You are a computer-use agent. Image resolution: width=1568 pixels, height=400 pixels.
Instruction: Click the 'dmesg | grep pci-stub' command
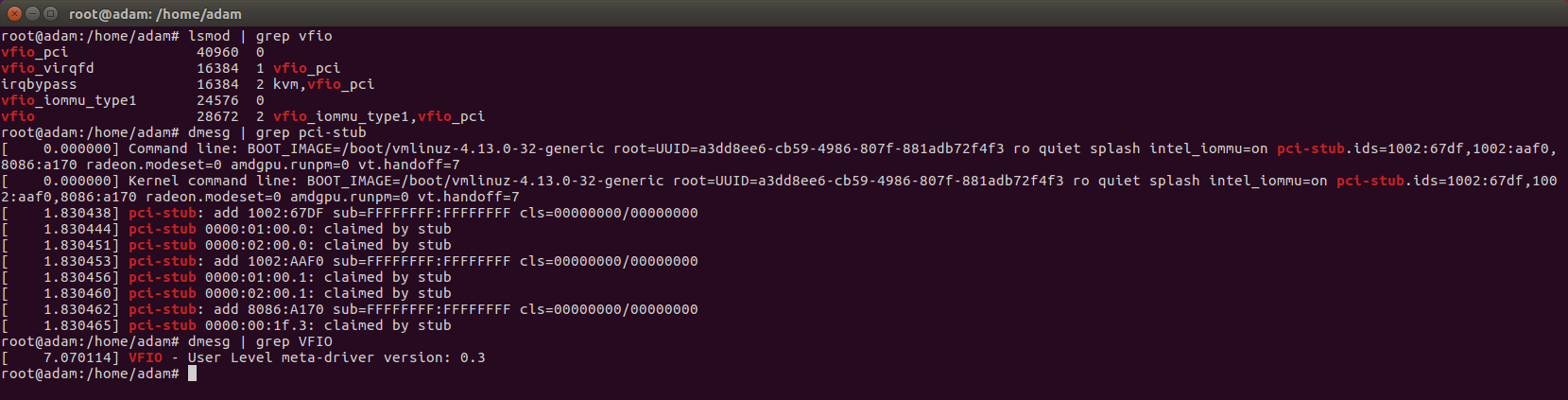pos(277,132)
